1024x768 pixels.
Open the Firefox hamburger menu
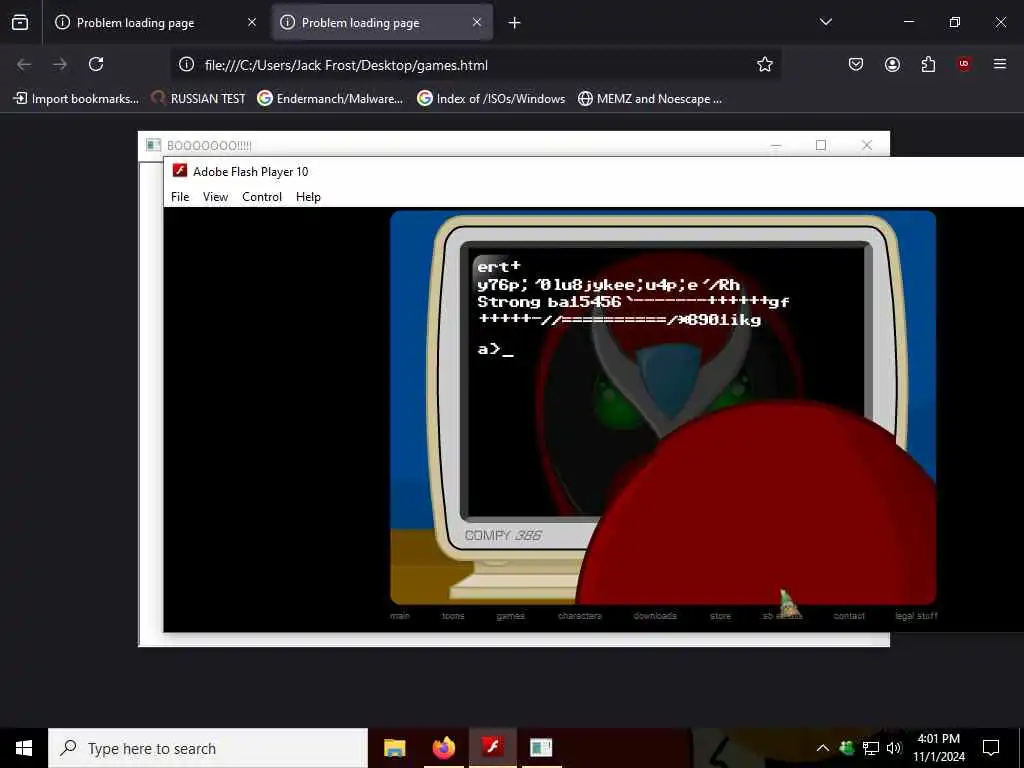pyautogui.click(x=1000, y=64)
